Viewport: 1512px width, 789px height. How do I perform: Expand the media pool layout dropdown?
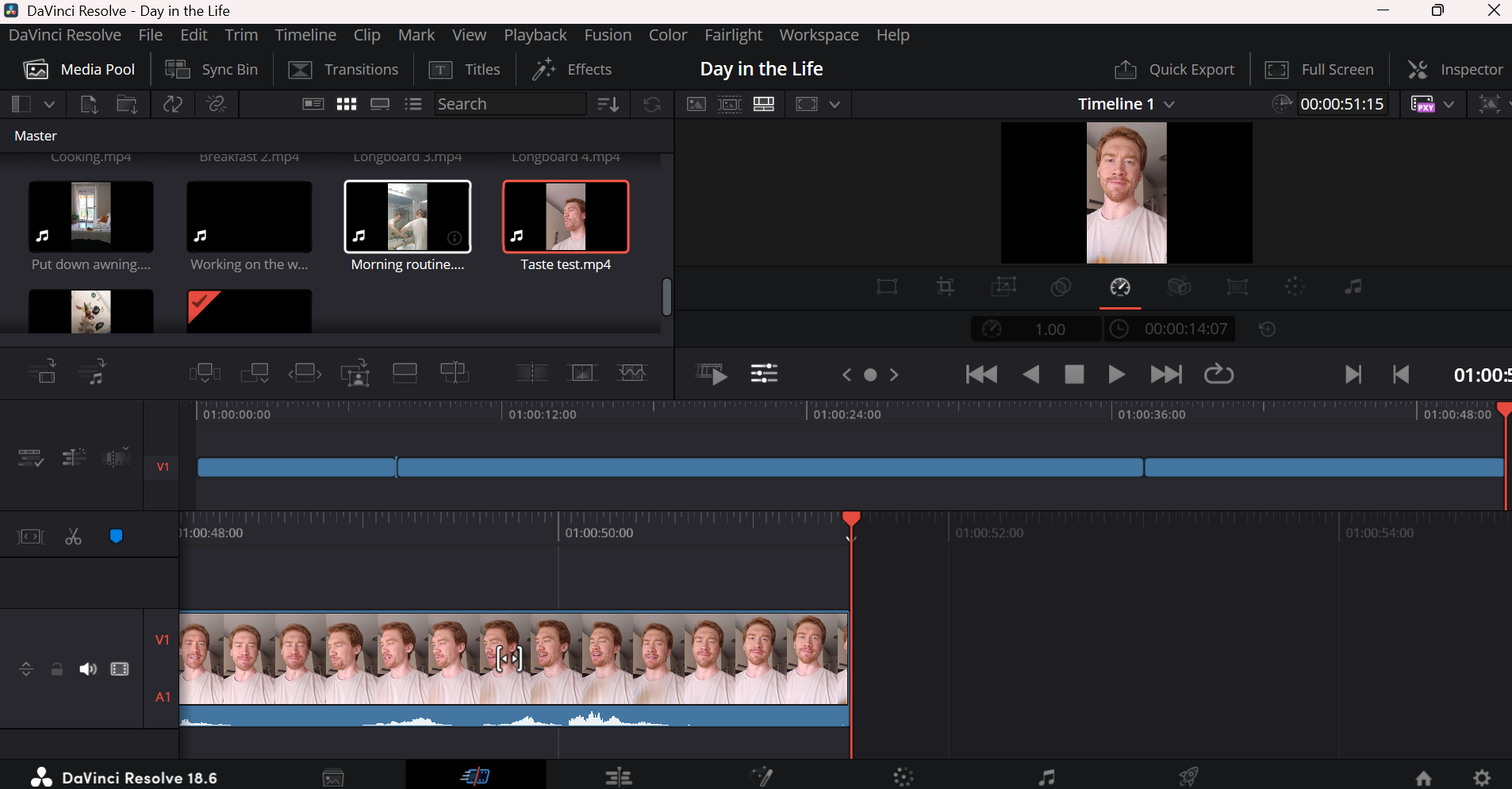[49, 105]
